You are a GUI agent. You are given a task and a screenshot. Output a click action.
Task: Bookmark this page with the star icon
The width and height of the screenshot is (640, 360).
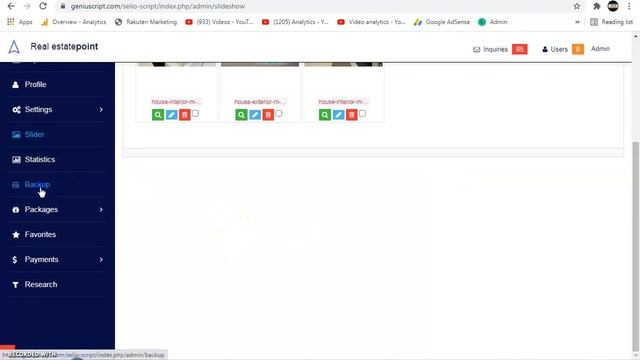point(577,6)
